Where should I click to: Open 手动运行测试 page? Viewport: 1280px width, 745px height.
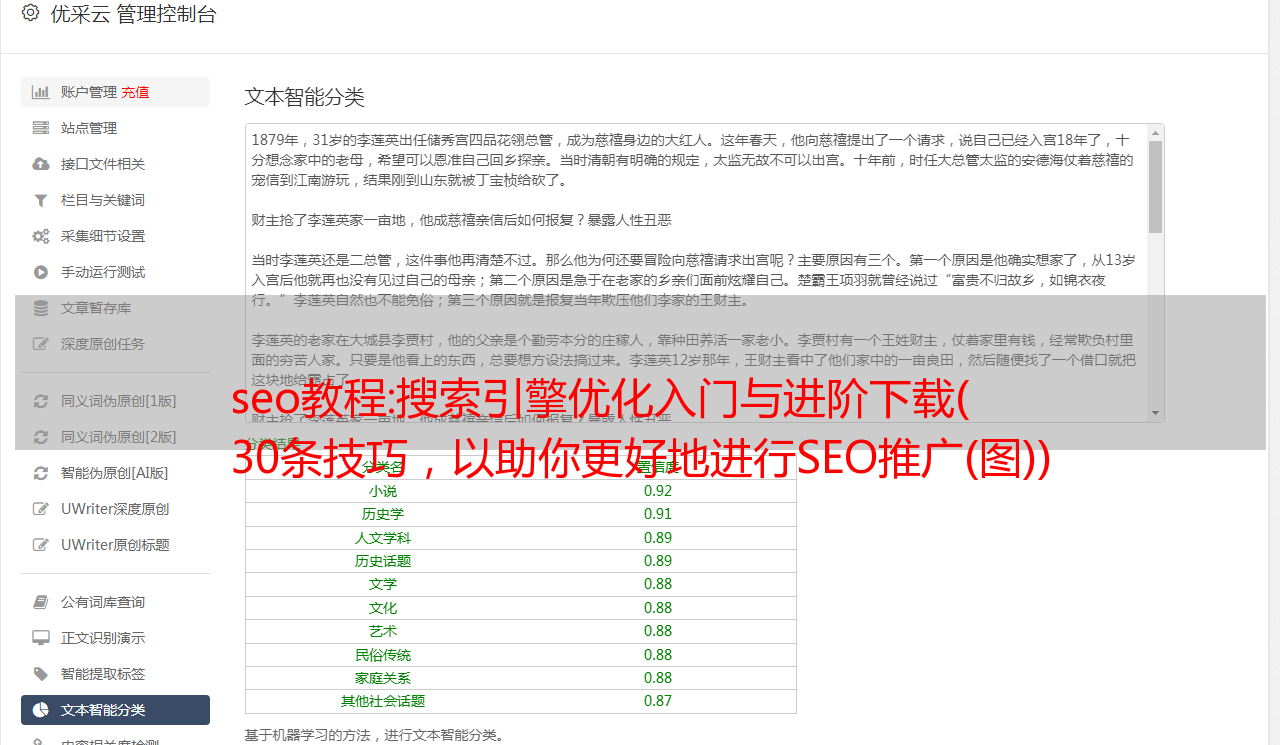(x=115, y=272)
